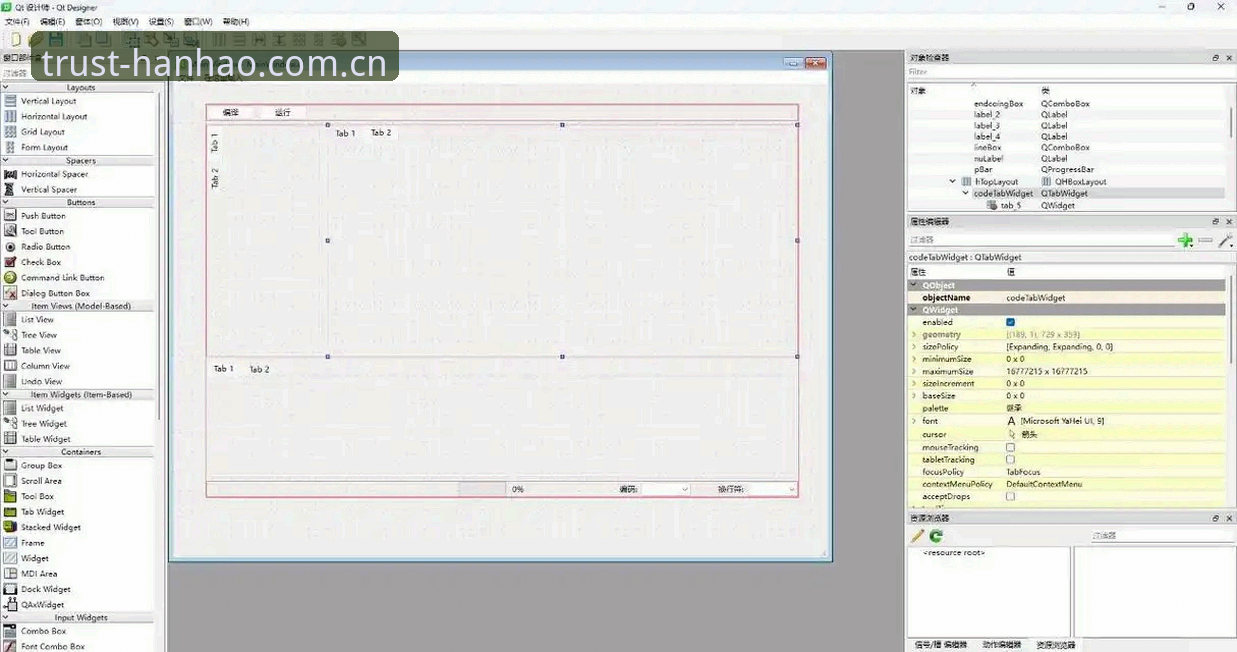The image size is (1237, 652).
Task: Choose the Tool Button widget icon
Action: [x=11, y=231]
